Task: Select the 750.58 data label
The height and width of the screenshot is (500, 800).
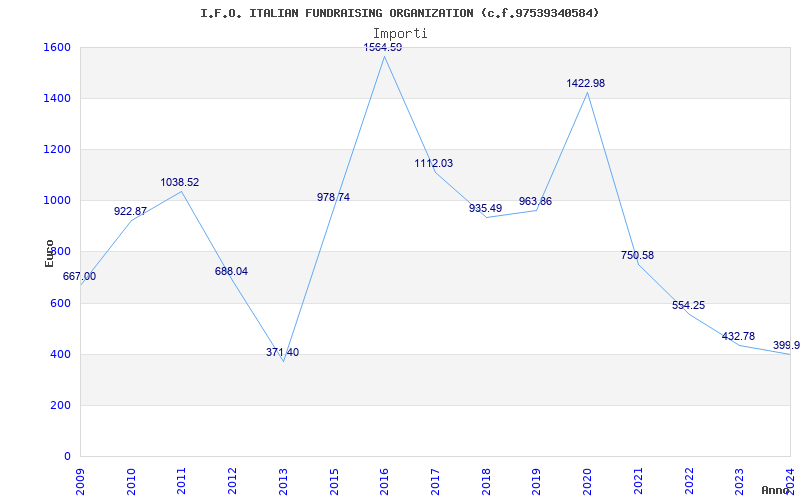Action: click(x=637, y=255)
